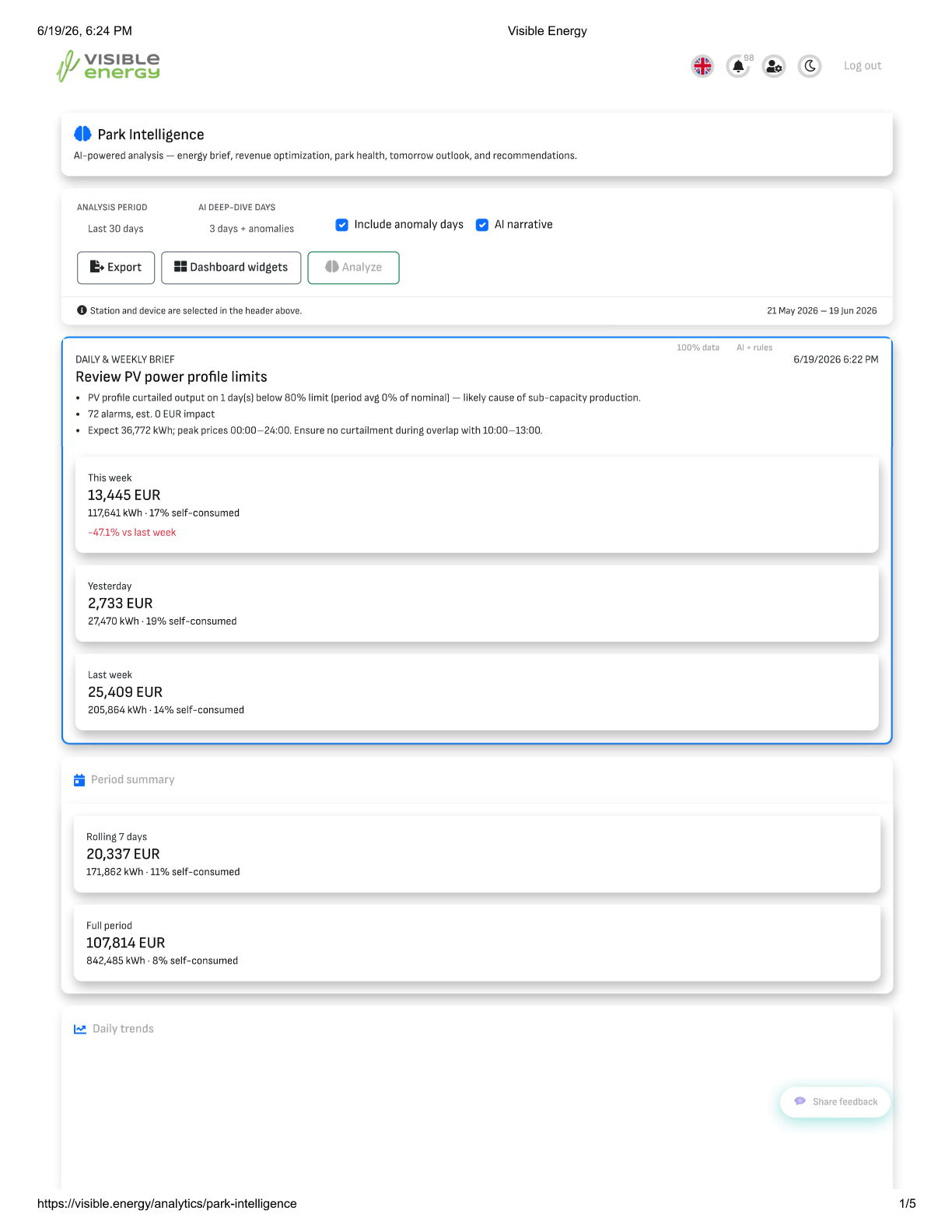Screen dimensions: 952x1232
Task: Click the Period summary heading
Action: tap(133, 779)
